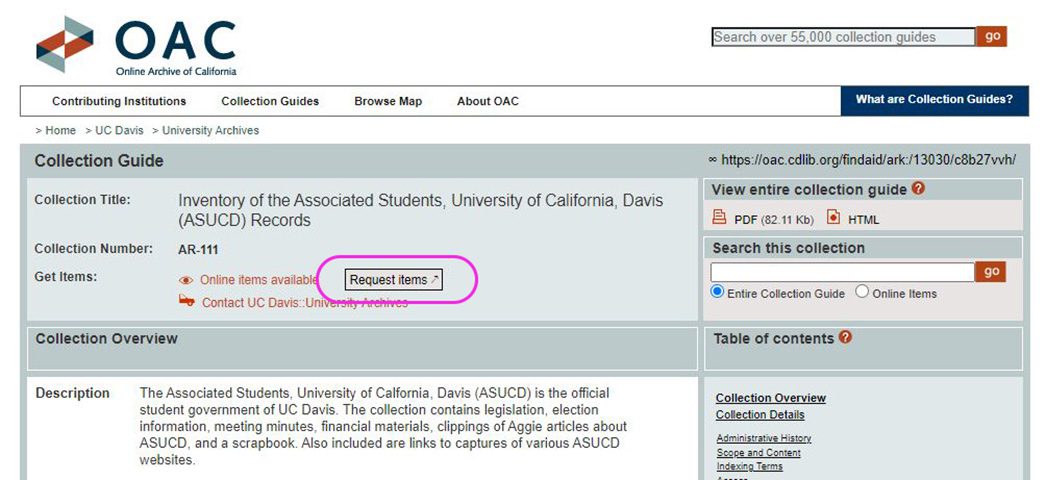Click the Online items available link
This screenshot has height=480, width=1046.
click(258, 280)
